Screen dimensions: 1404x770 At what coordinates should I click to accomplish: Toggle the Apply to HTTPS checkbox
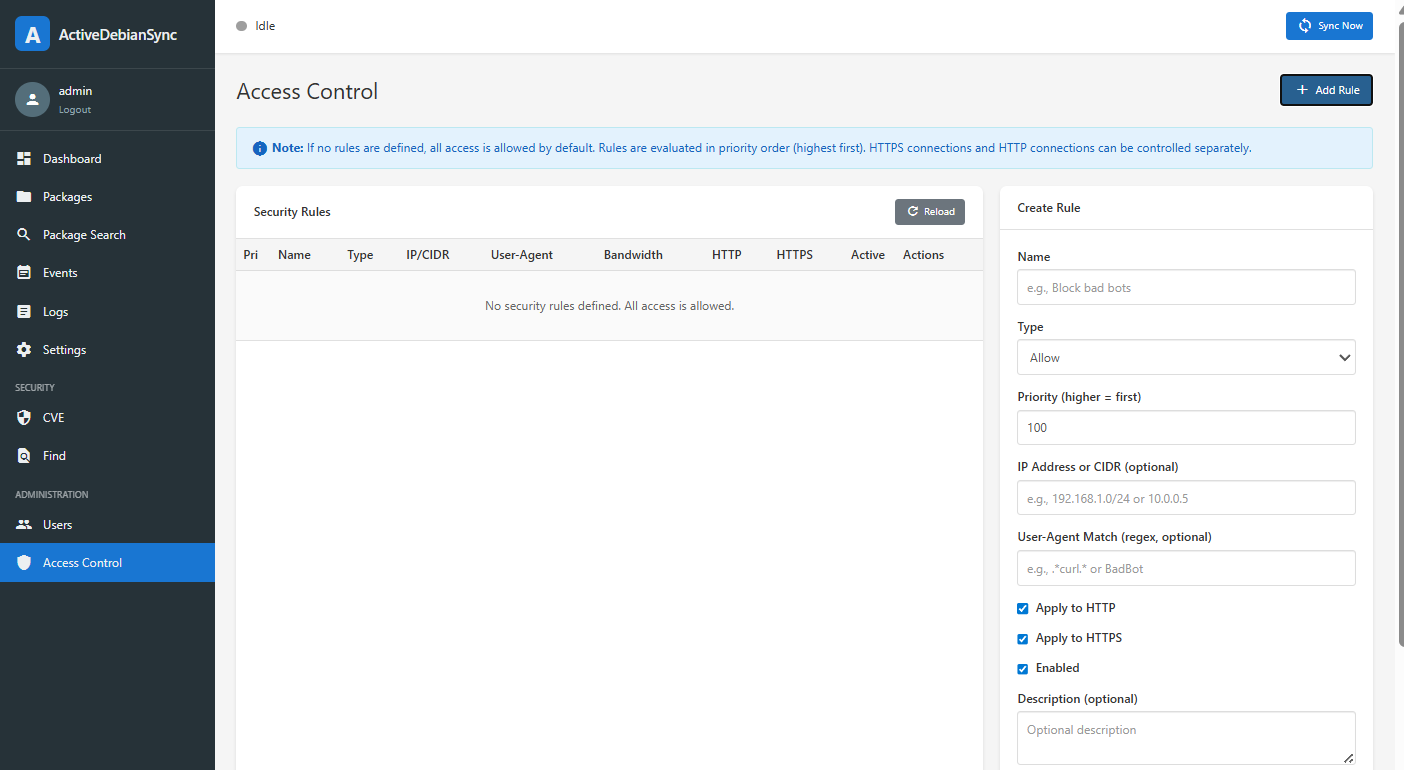(1023, 639)
